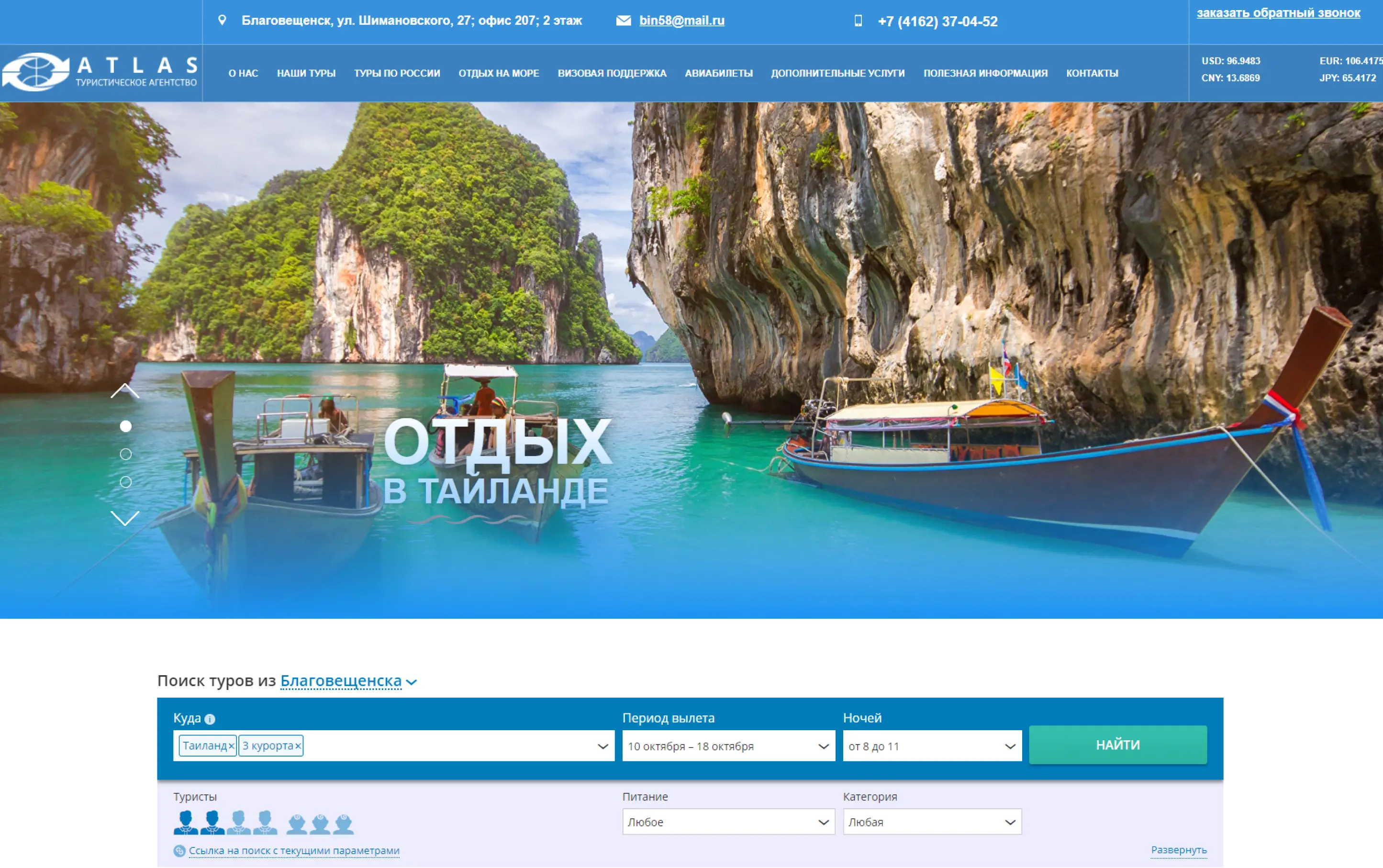The height and width of the screenshot is (868, 1383).
Task: Add the first child tourist icon
Action: [297, 824]
